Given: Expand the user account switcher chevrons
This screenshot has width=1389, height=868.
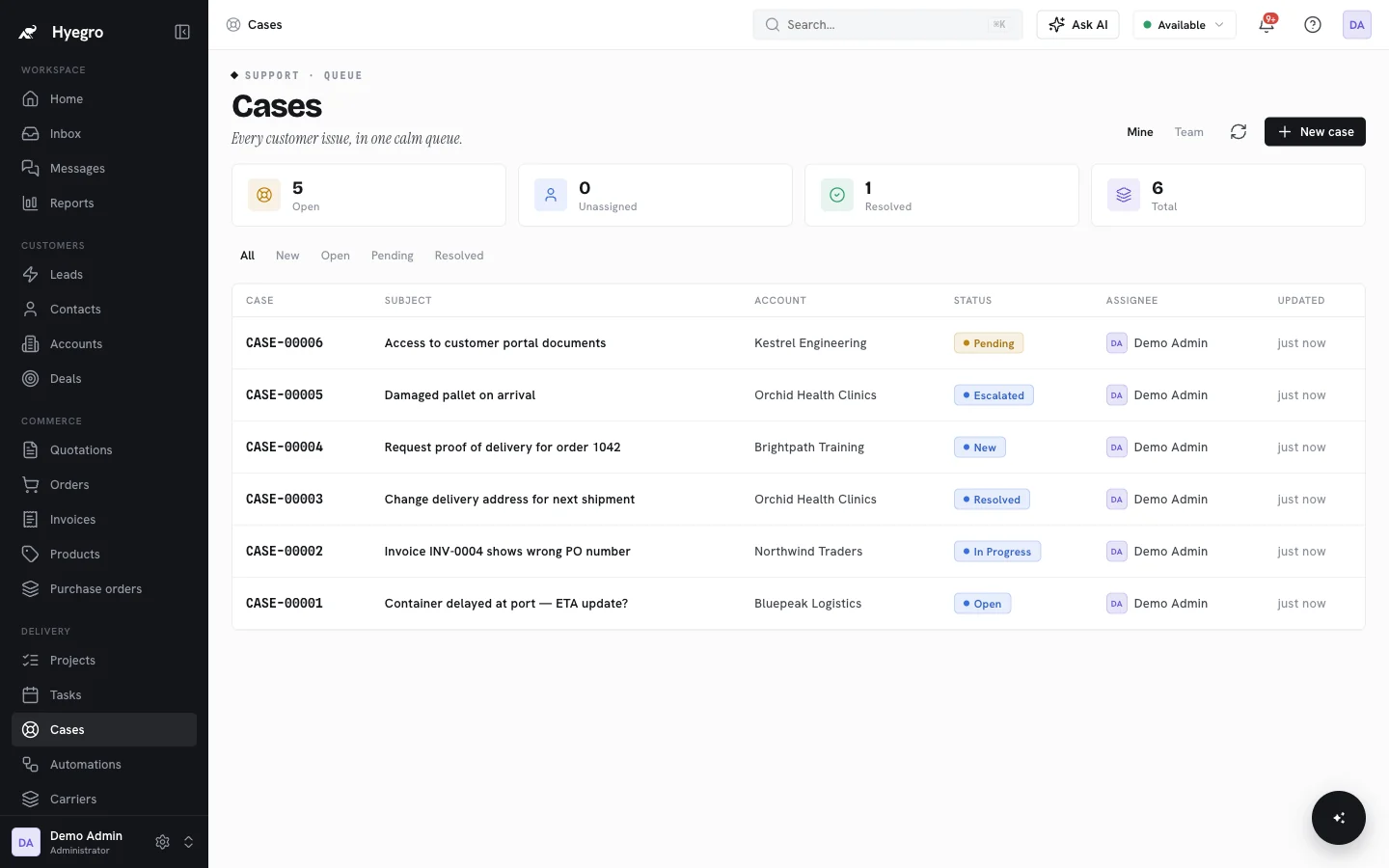Looking at the screenshot, I should [188, 842].
